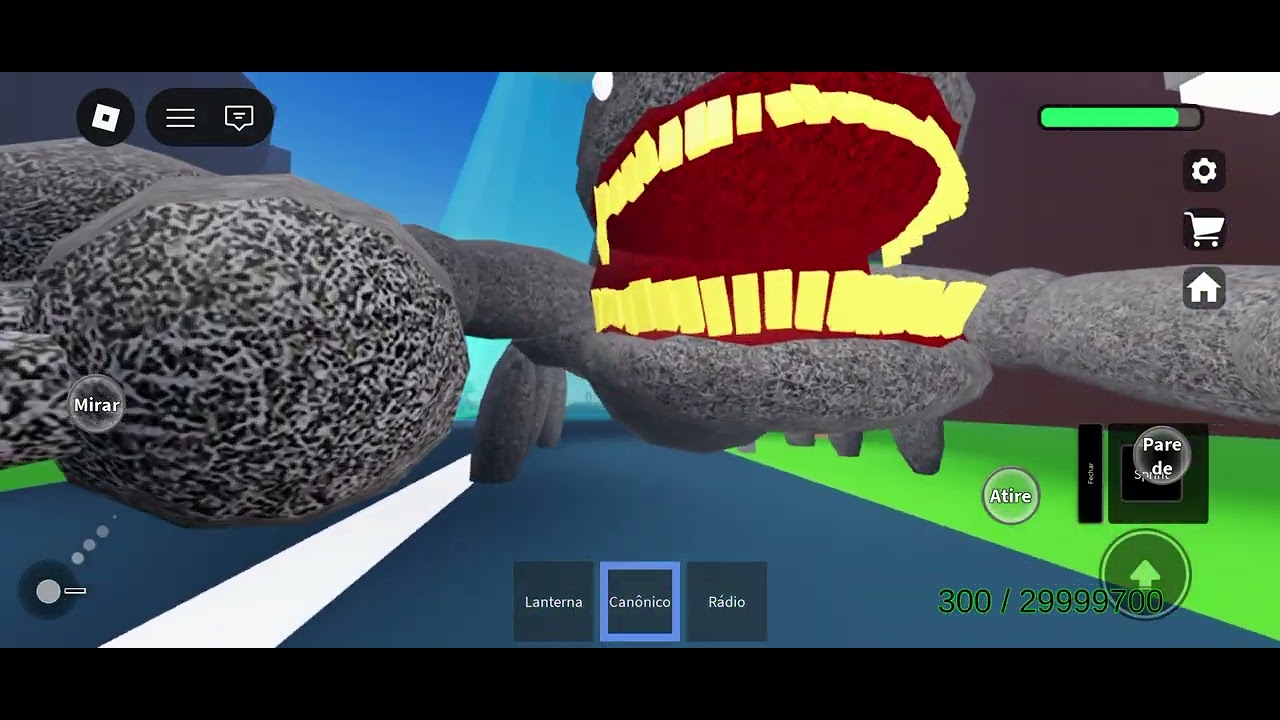Open the Roblox logo menu
Viewport: 1280px width, 720px height.
(105, 118)
